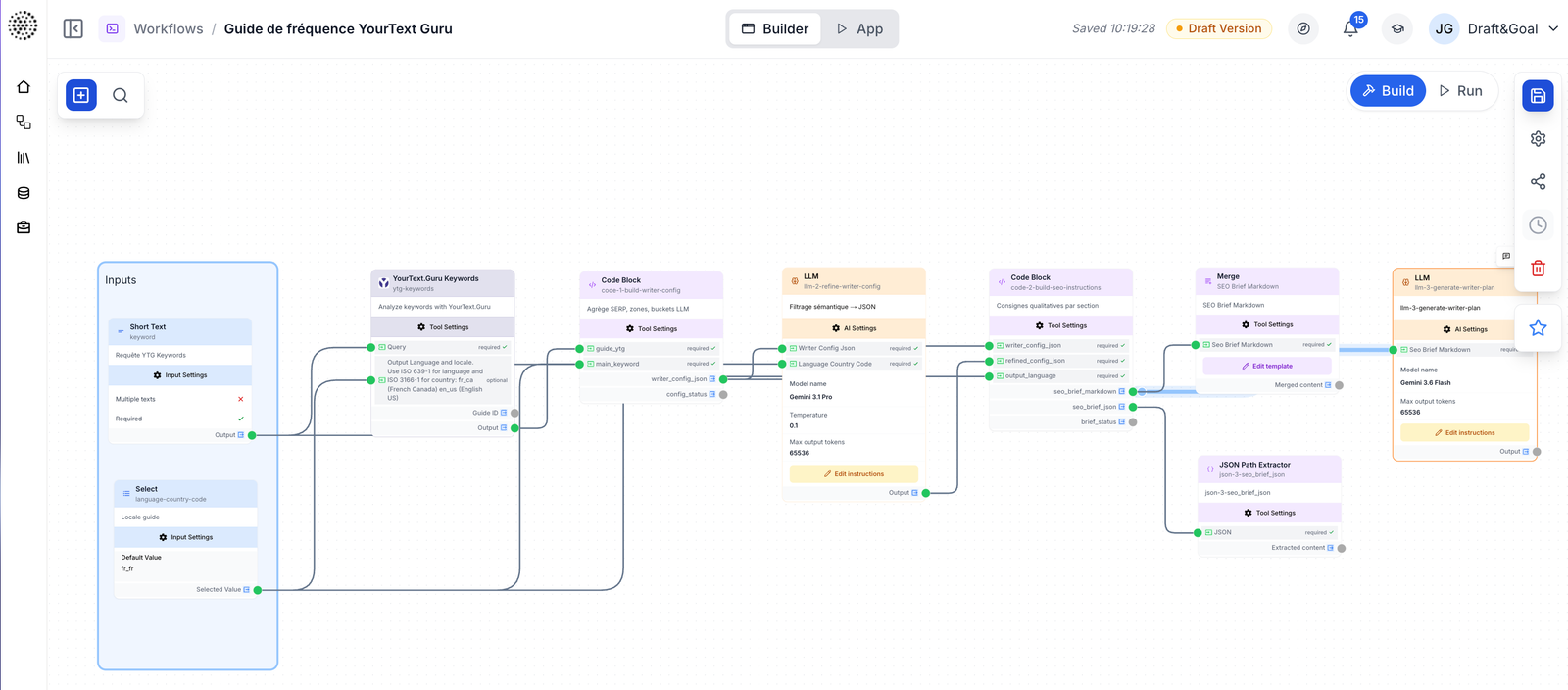The height and width of the screenshot is (690, 1568).
Task: Click the config_status output connector
Action: click(x=723, y=395)
